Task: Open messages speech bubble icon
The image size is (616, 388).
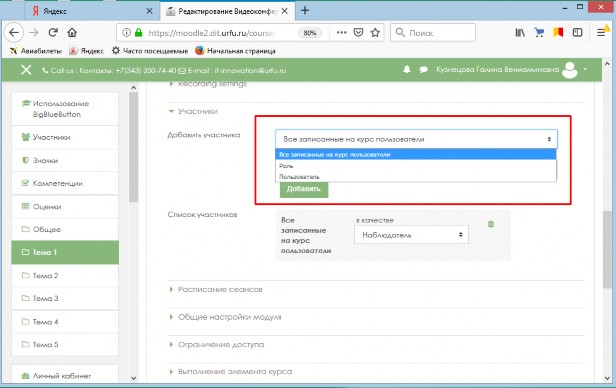Action: (424, 70)
